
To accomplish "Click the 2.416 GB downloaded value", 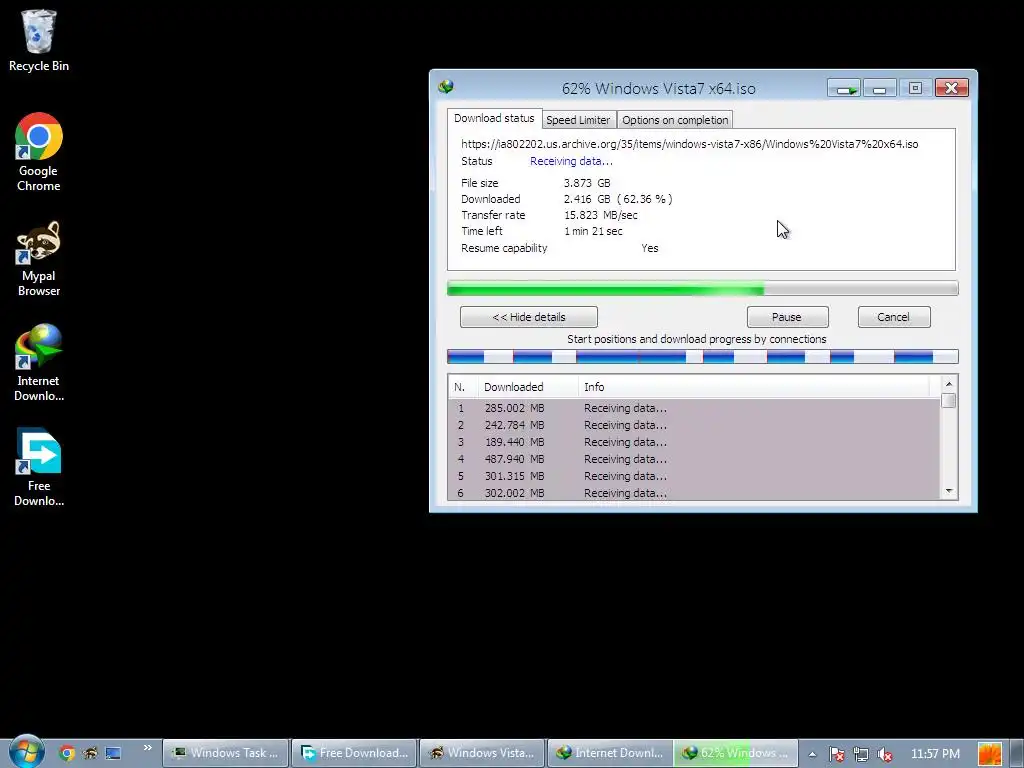I will tap(618, 199).
